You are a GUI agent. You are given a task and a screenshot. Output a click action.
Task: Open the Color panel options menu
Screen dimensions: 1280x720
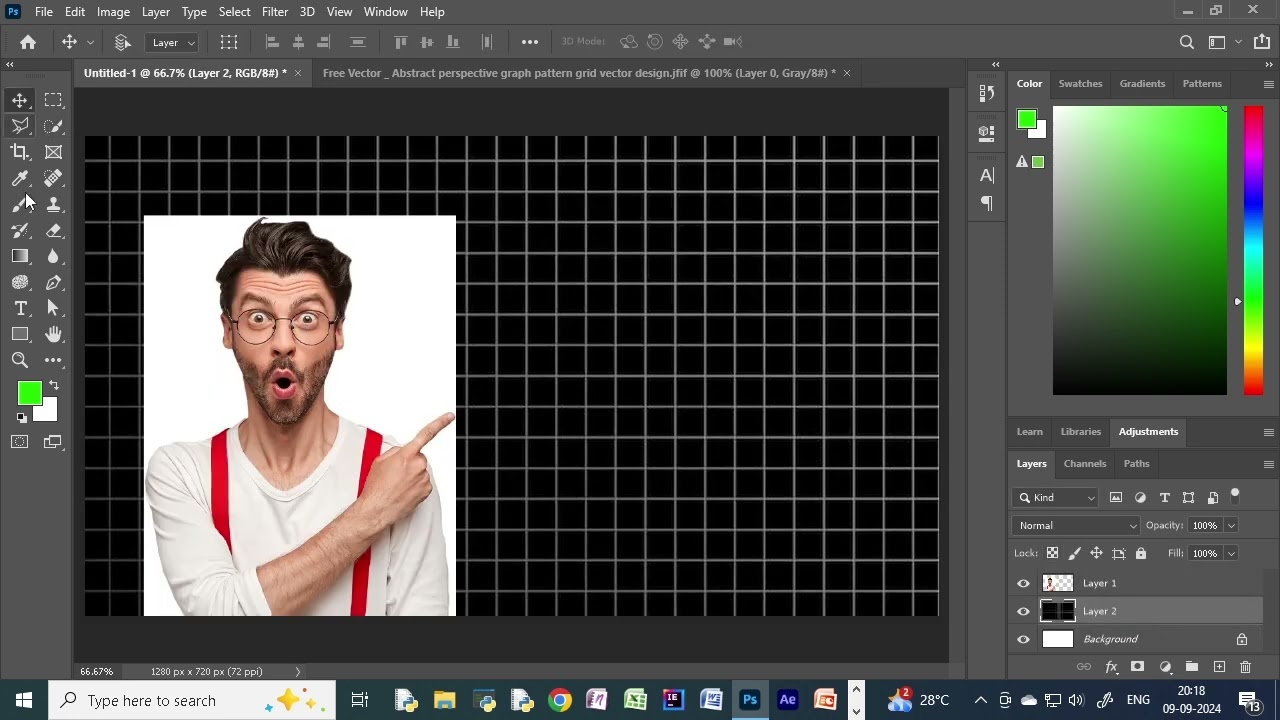pos(1268,84)
